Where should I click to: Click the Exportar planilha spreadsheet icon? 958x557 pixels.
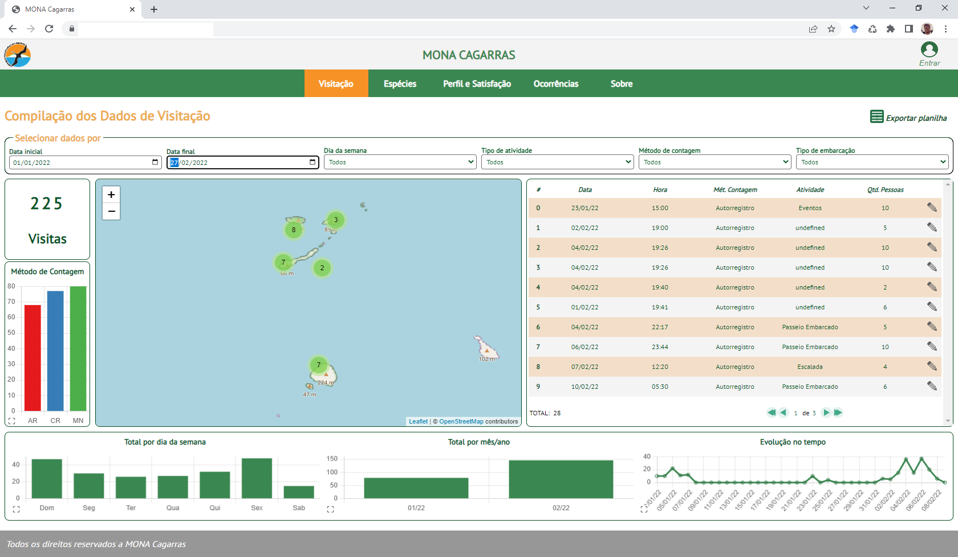tap(876, 117)
